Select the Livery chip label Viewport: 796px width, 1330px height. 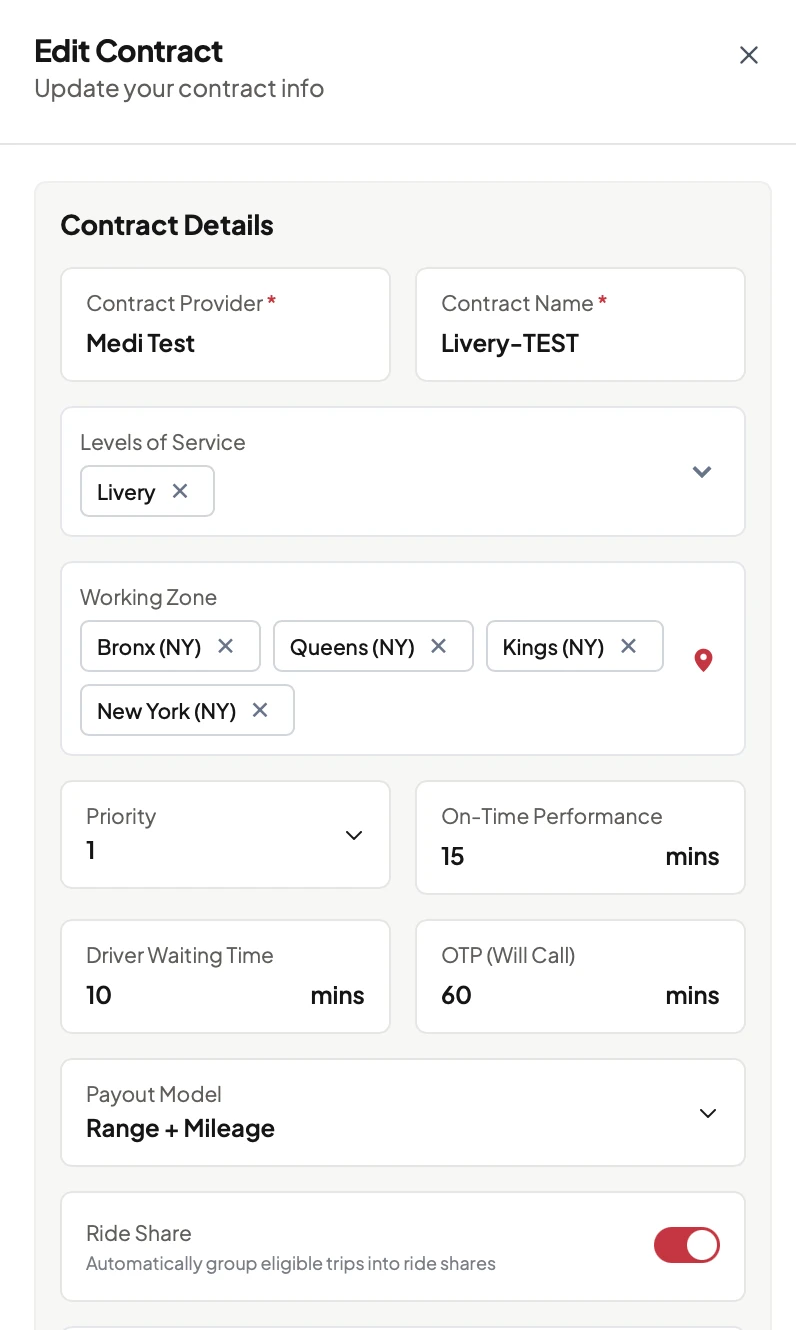click(x=126, y=492)
